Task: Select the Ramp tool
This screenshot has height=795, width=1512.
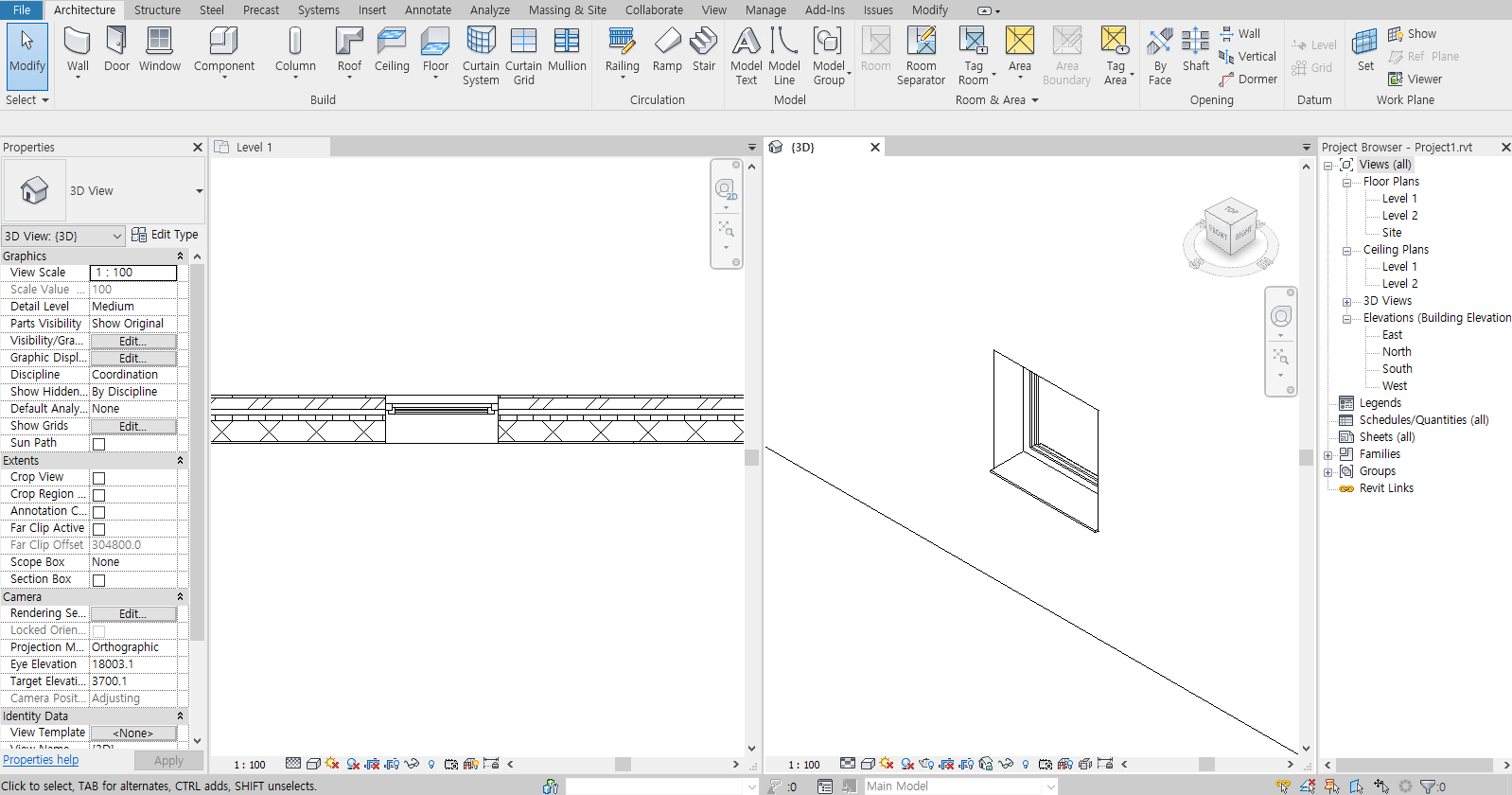Action: click(x=667, y=49)
